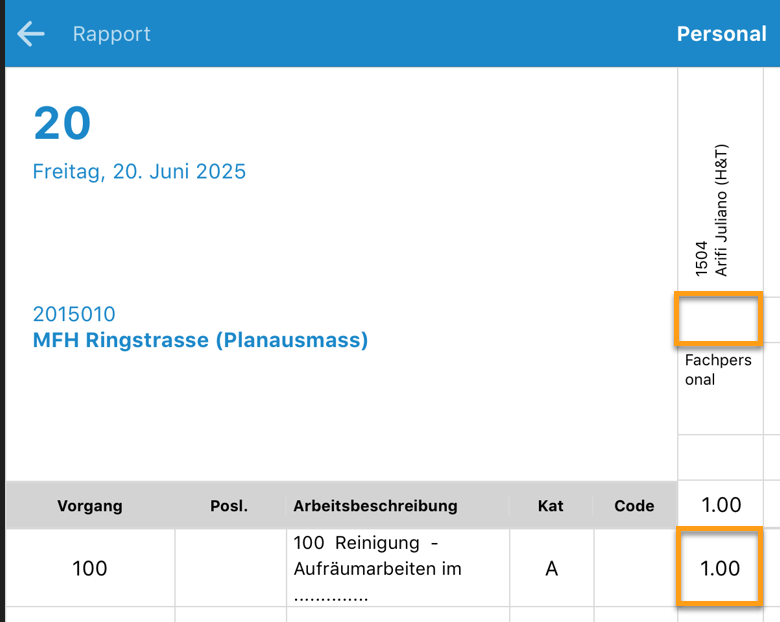
Task: Click the Kat column header
Action: pos(551,506)
